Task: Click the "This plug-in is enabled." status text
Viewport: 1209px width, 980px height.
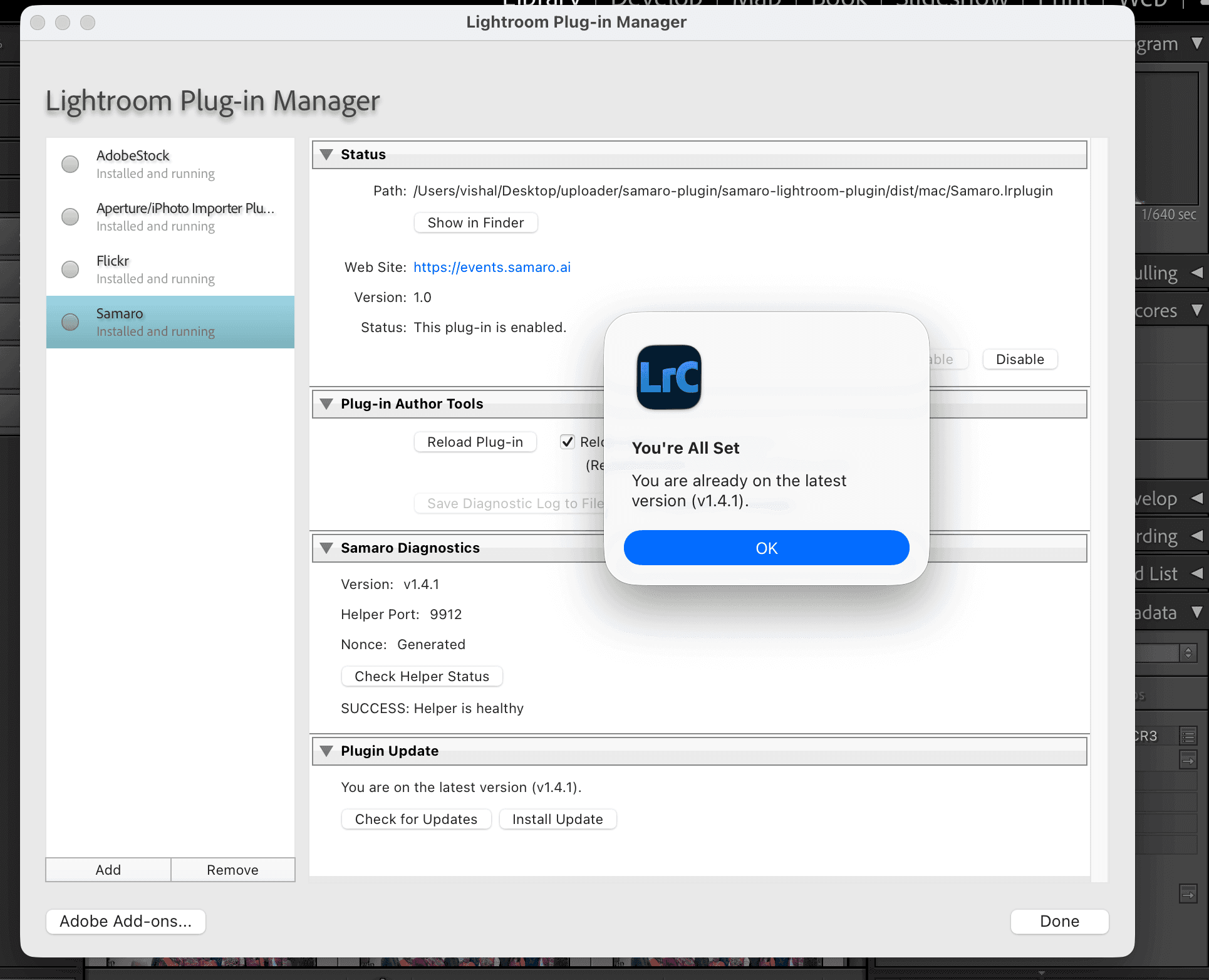Action: click(x=490, y=328)
